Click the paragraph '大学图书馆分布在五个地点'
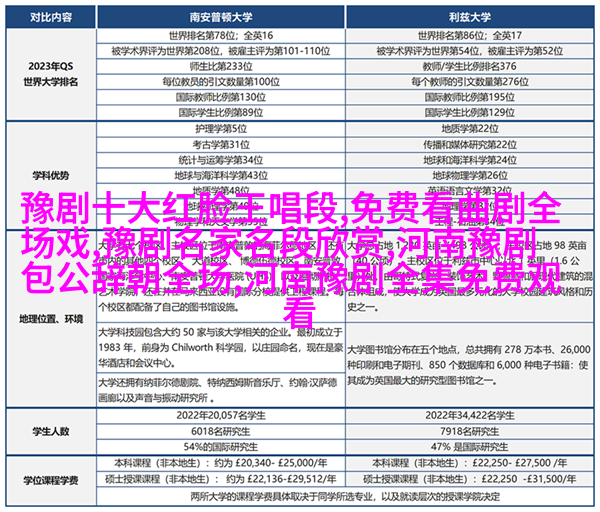This screenshot has width=600, height=512. coord(470,365)
